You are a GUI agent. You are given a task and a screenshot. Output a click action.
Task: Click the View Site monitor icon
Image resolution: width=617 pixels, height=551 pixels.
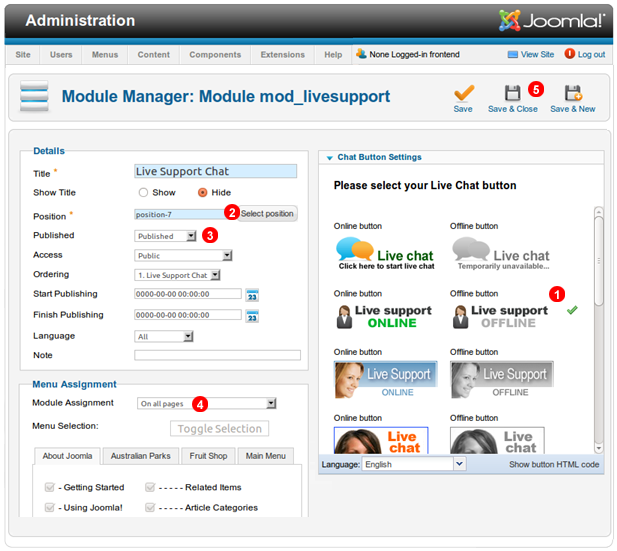click(x=512, y=55)
